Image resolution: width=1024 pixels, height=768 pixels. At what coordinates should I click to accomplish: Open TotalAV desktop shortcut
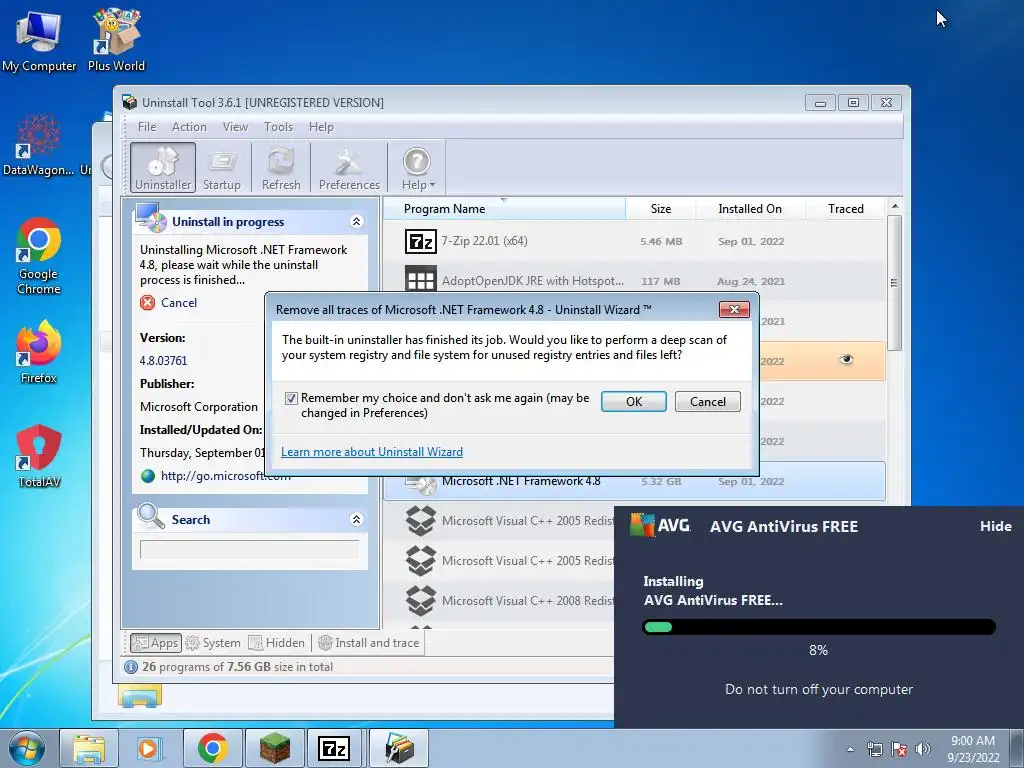pos(39,456)
